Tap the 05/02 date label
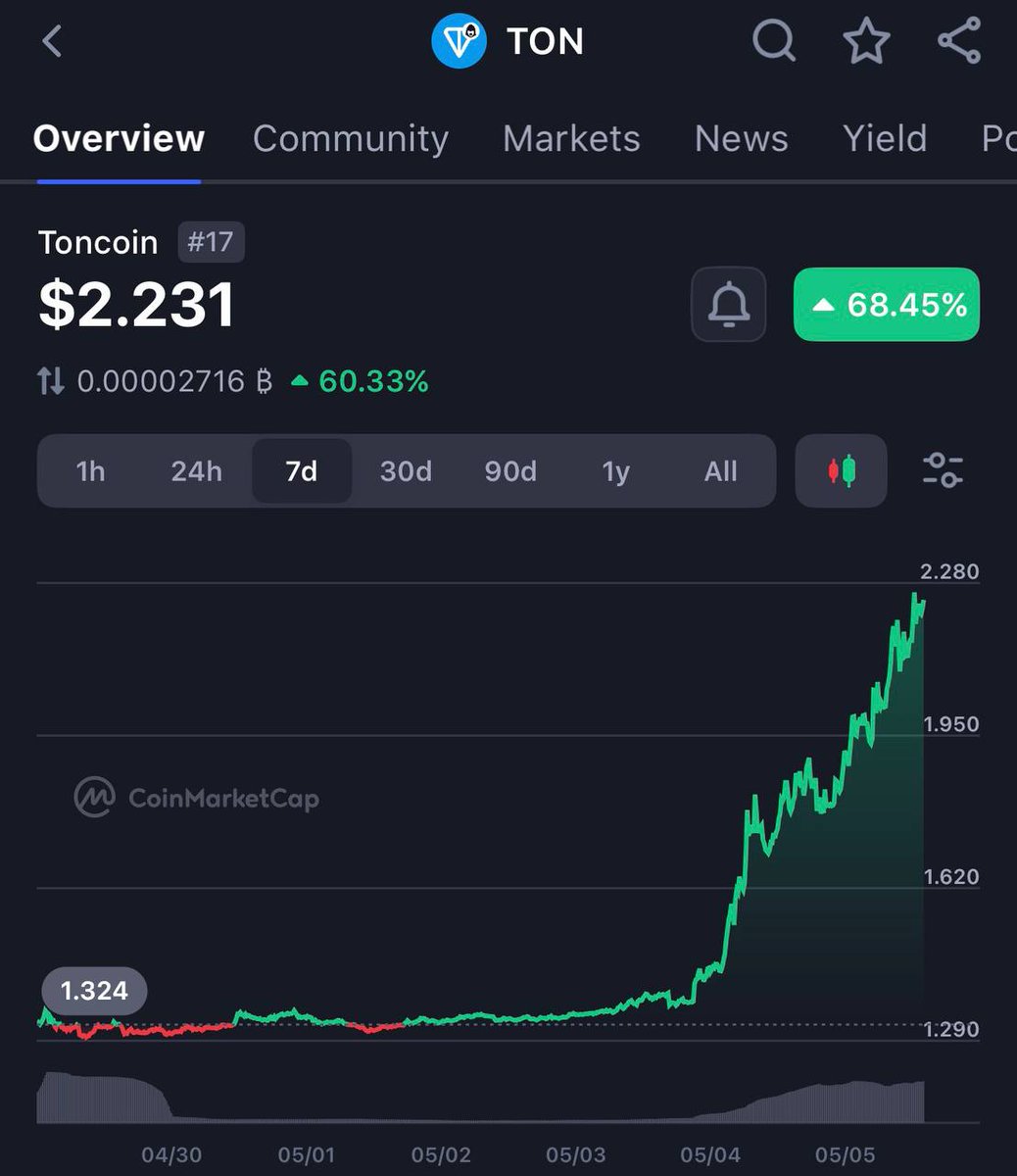 point(441,1154)
